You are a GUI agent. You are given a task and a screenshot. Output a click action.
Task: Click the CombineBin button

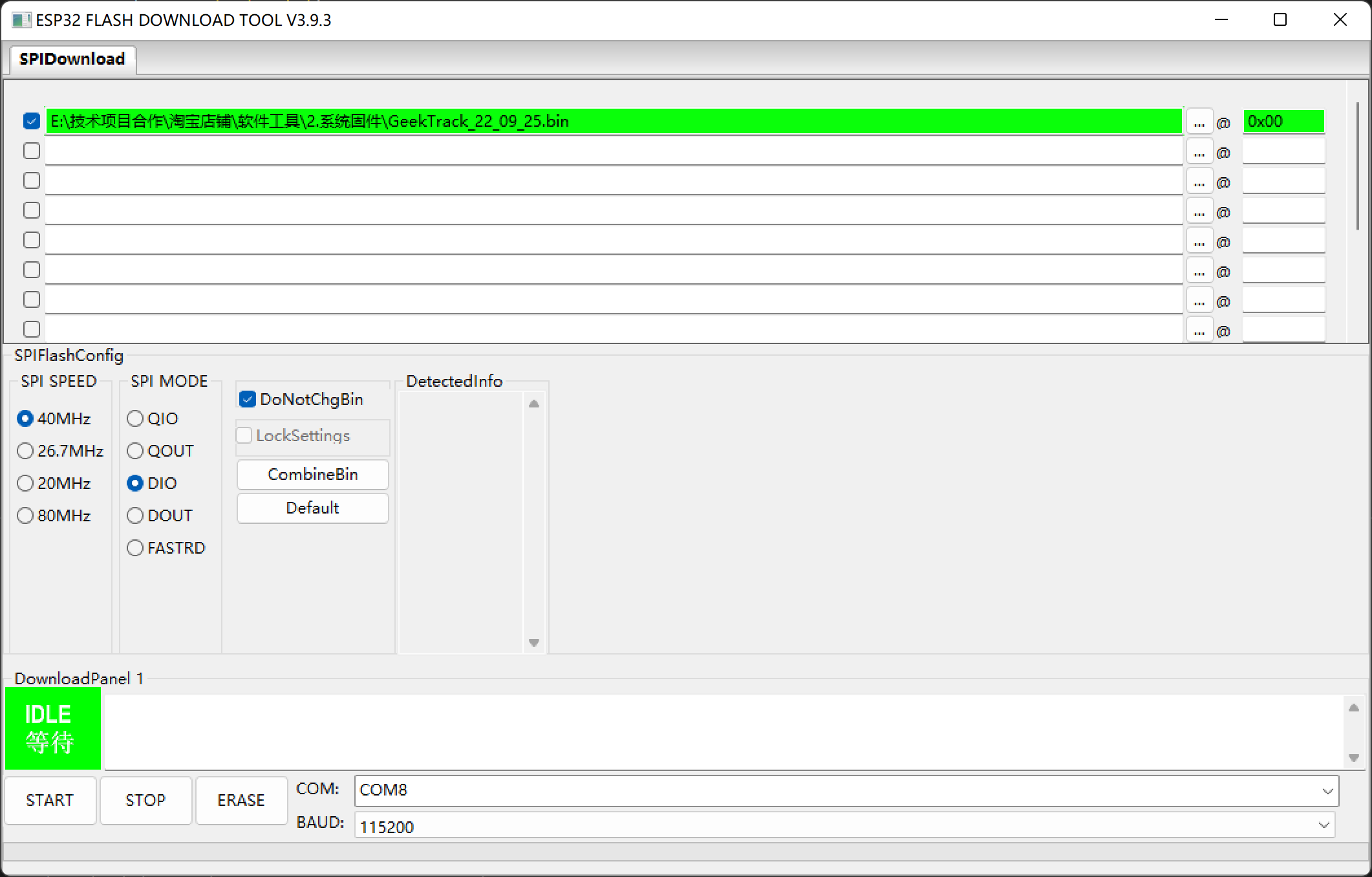(x=312, y=474)
